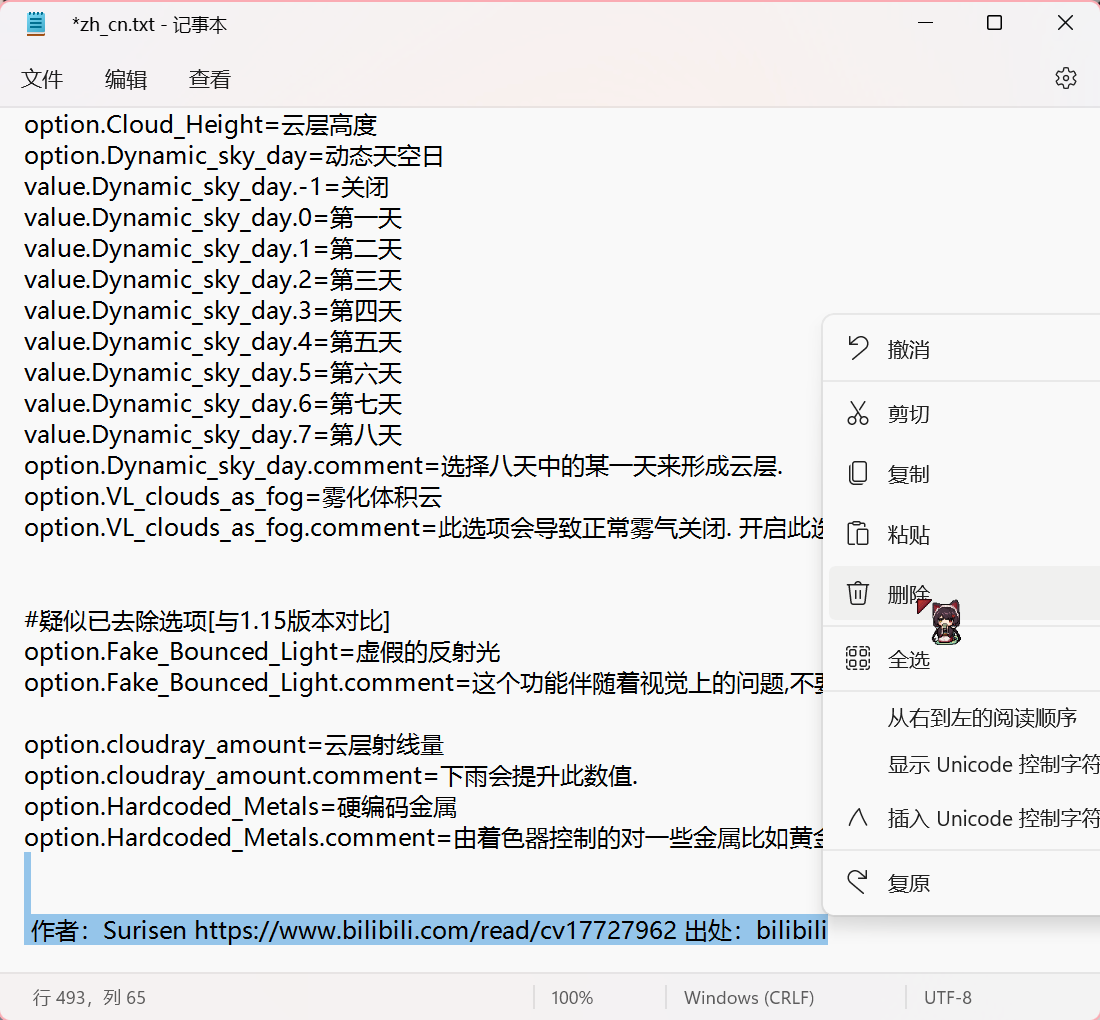The height and width of the screenshot is (1020, 1100).
Task: Choose 撤消 in the context menu
Action: click(964, 349)
